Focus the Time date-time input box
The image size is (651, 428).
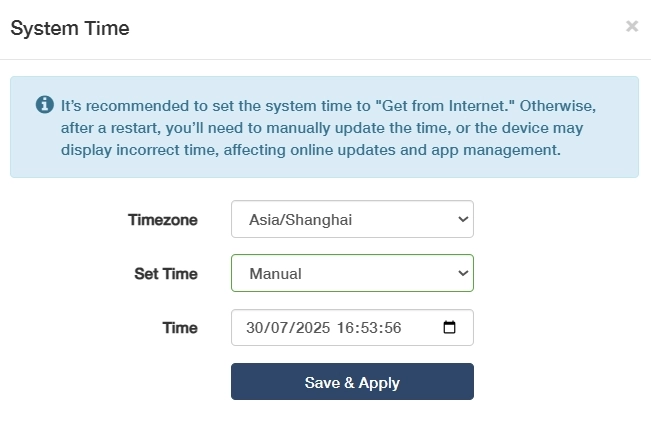tap(420, 328)
